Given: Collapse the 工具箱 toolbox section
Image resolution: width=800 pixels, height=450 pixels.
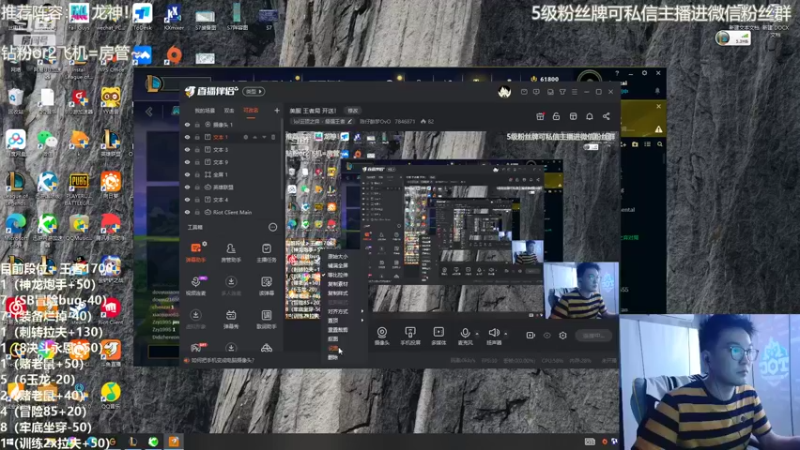Looking at the screenshot, I should coord(273,227).
